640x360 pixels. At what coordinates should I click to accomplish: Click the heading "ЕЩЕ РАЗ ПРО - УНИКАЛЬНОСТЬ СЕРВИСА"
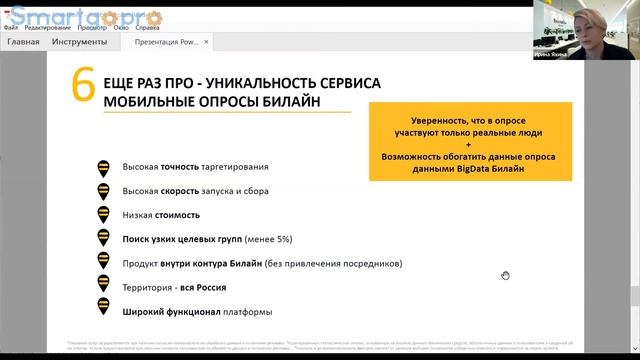pos(242,83)
